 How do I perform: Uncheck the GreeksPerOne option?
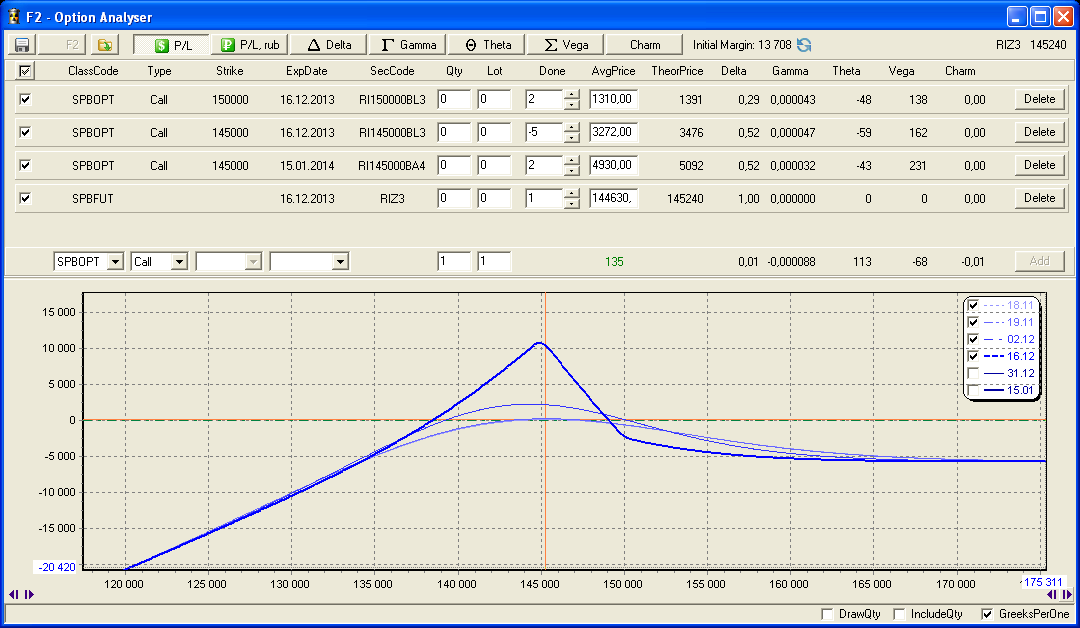pos(988,614)
